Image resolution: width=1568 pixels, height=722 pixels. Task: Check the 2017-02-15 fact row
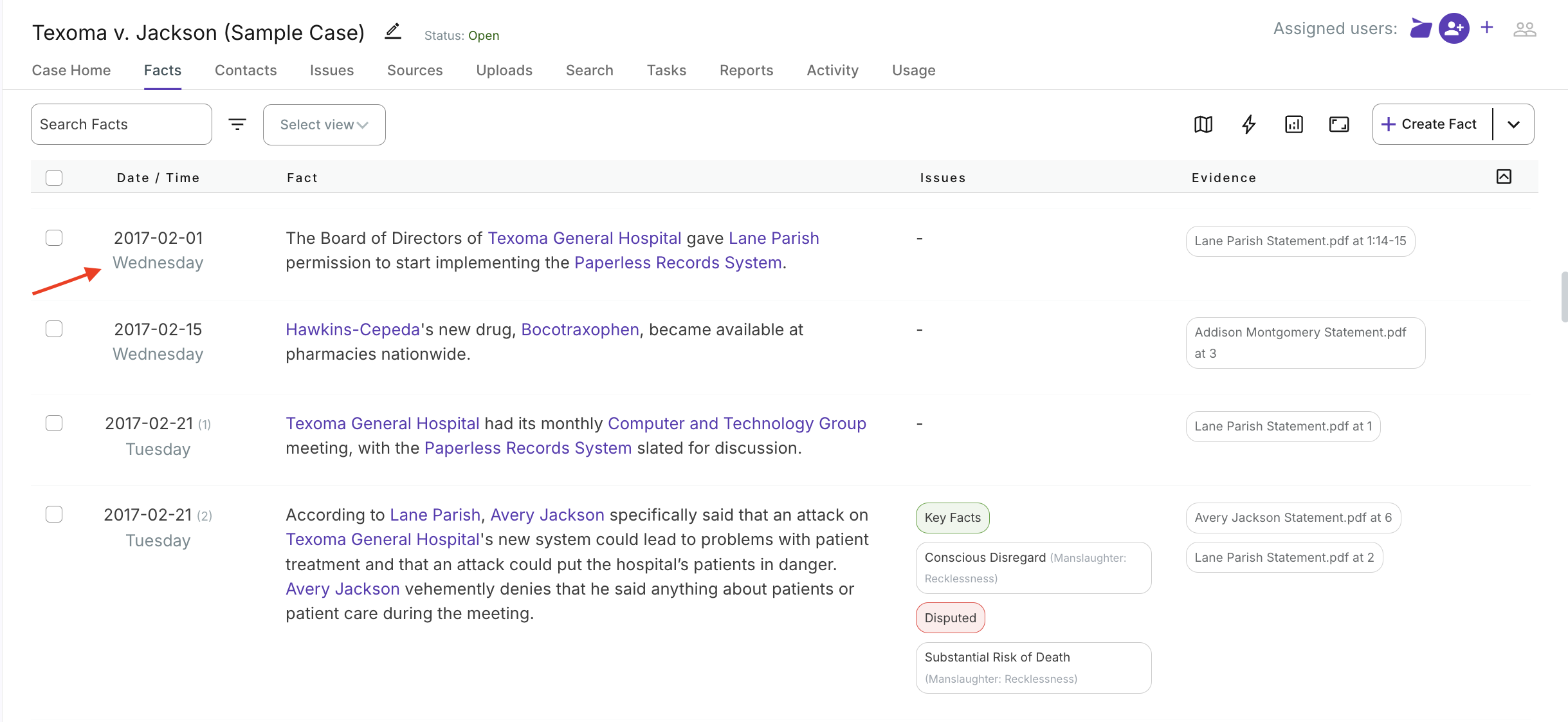[54, 329]
